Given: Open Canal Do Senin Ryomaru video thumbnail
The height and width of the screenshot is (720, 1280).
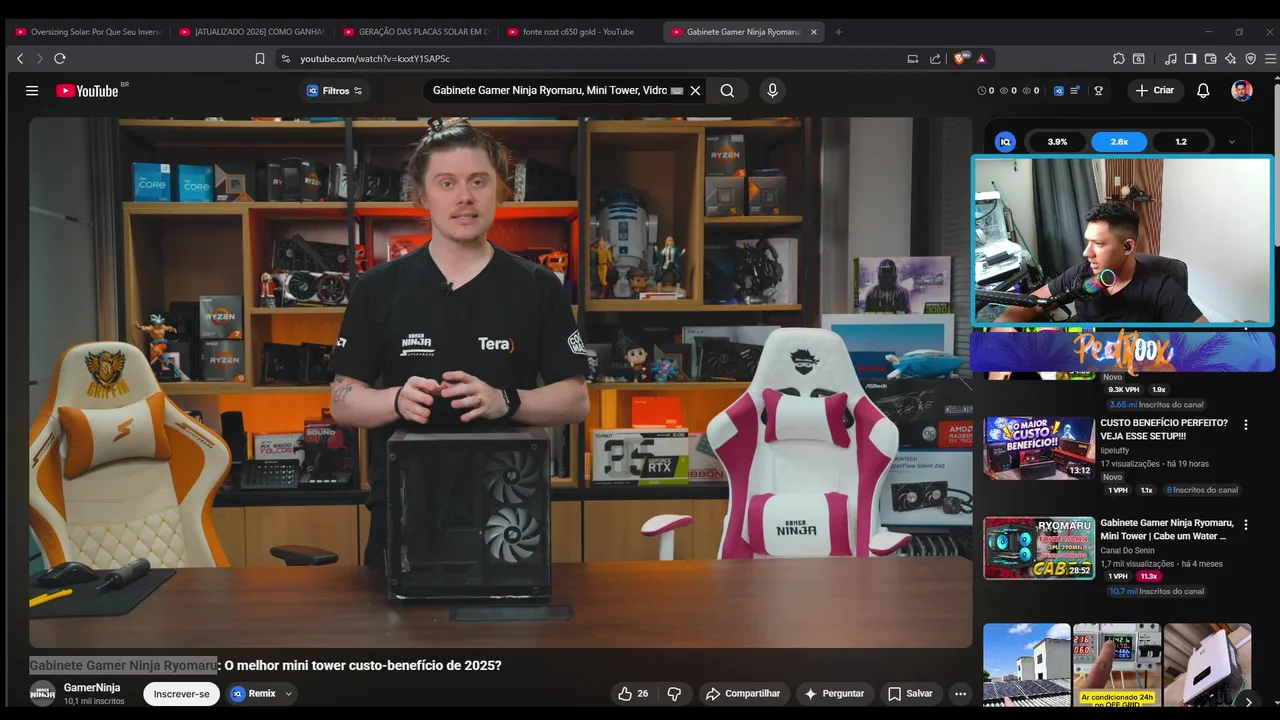Looking at the screenshot, I should tap(1039, 548).
